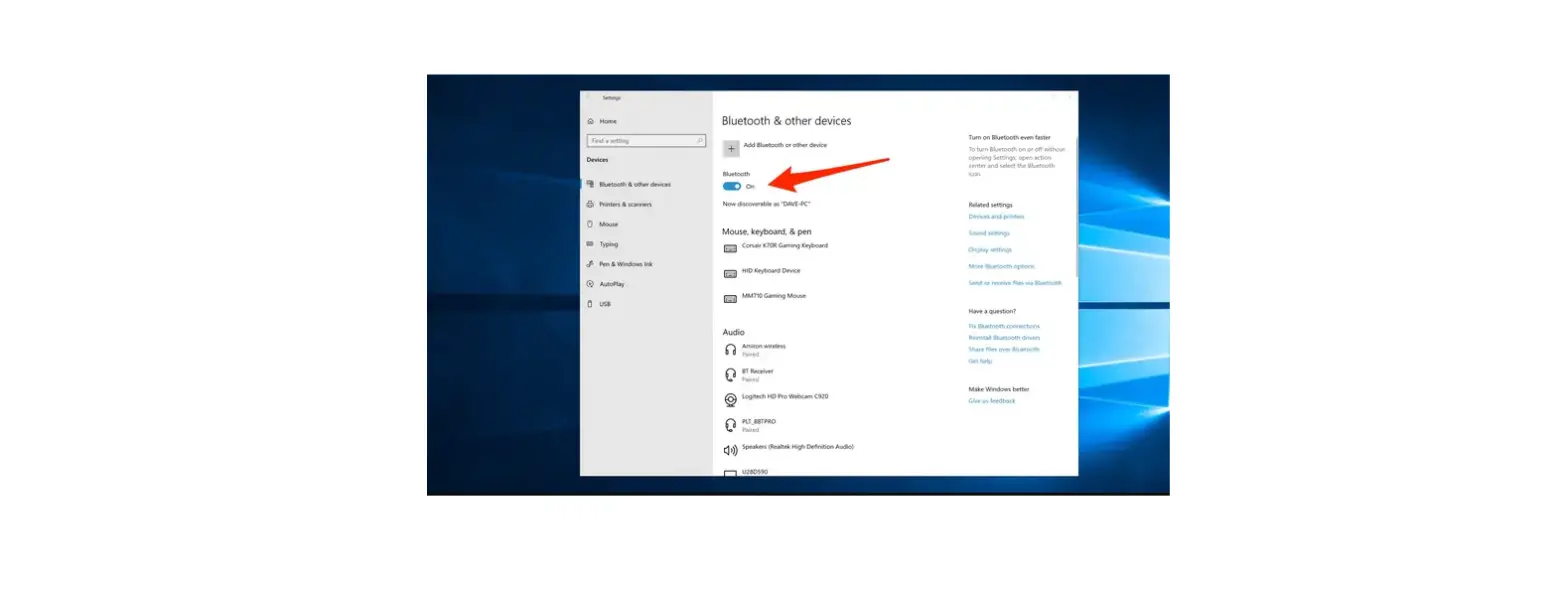Select the BT Receiver device name
This screenshot has width=1568, height=591.
[758, 371]
